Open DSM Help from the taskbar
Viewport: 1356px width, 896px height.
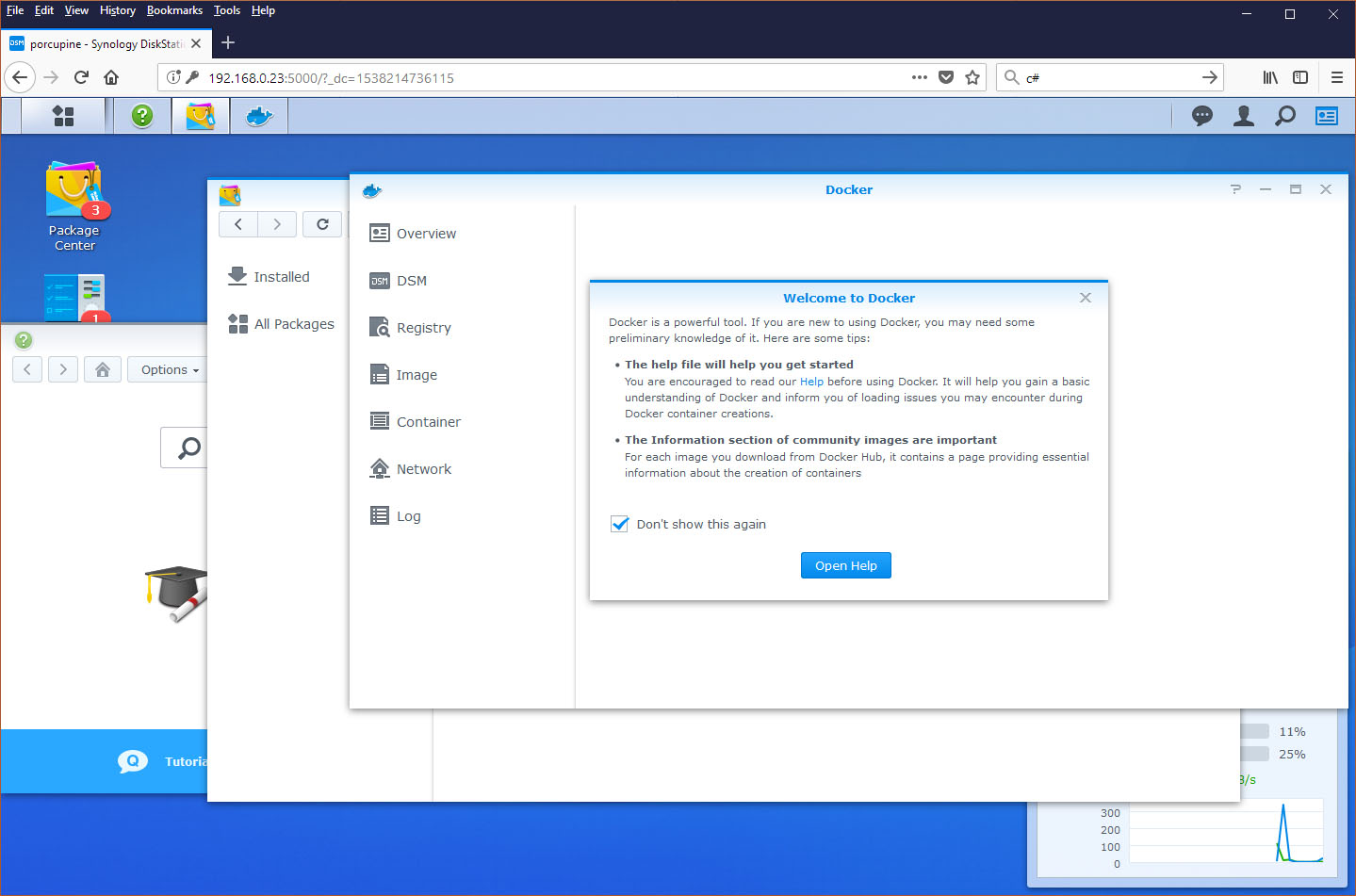142,116
